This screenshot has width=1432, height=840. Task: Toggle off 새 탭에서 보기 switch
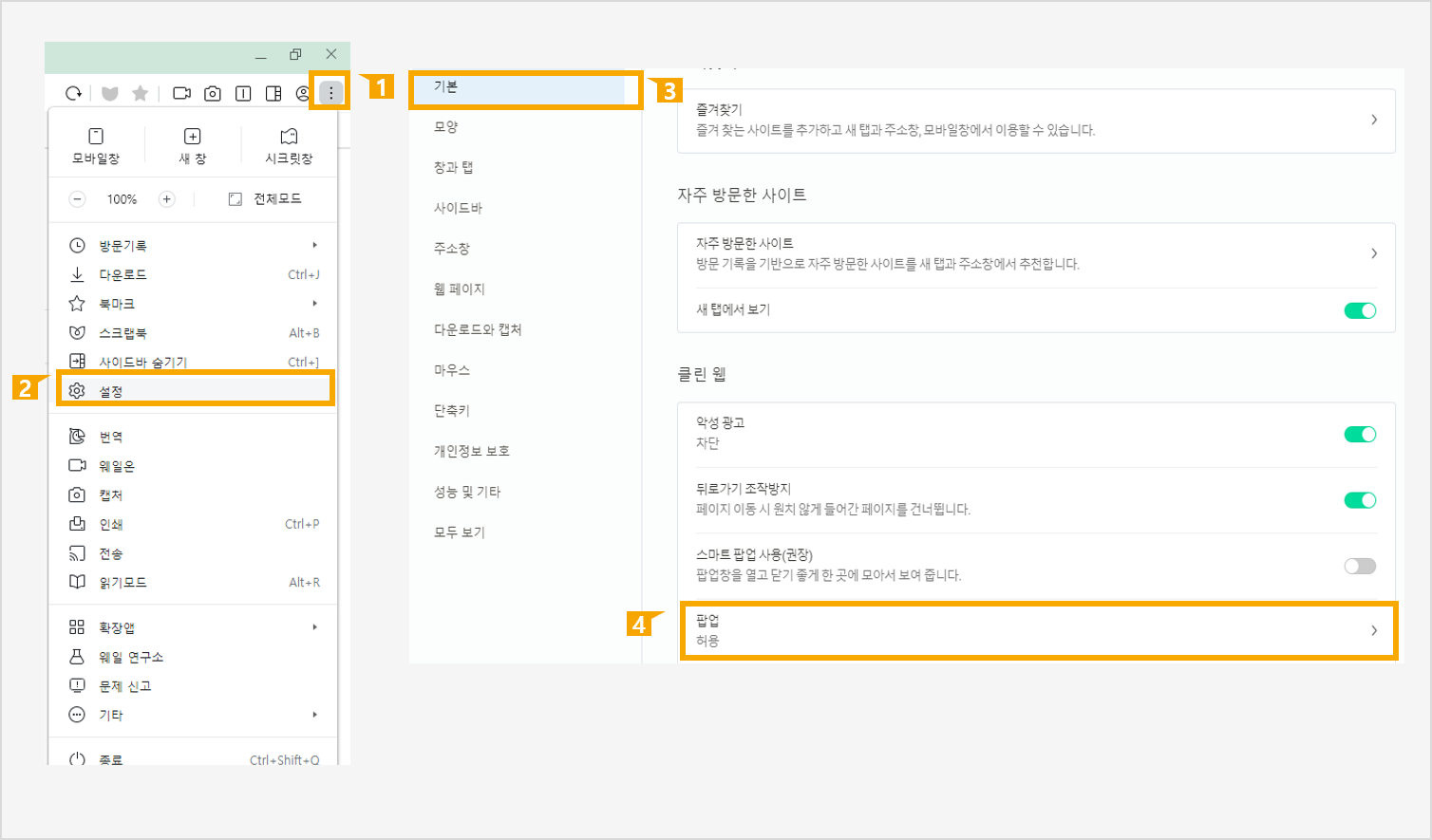point(1359,310)
